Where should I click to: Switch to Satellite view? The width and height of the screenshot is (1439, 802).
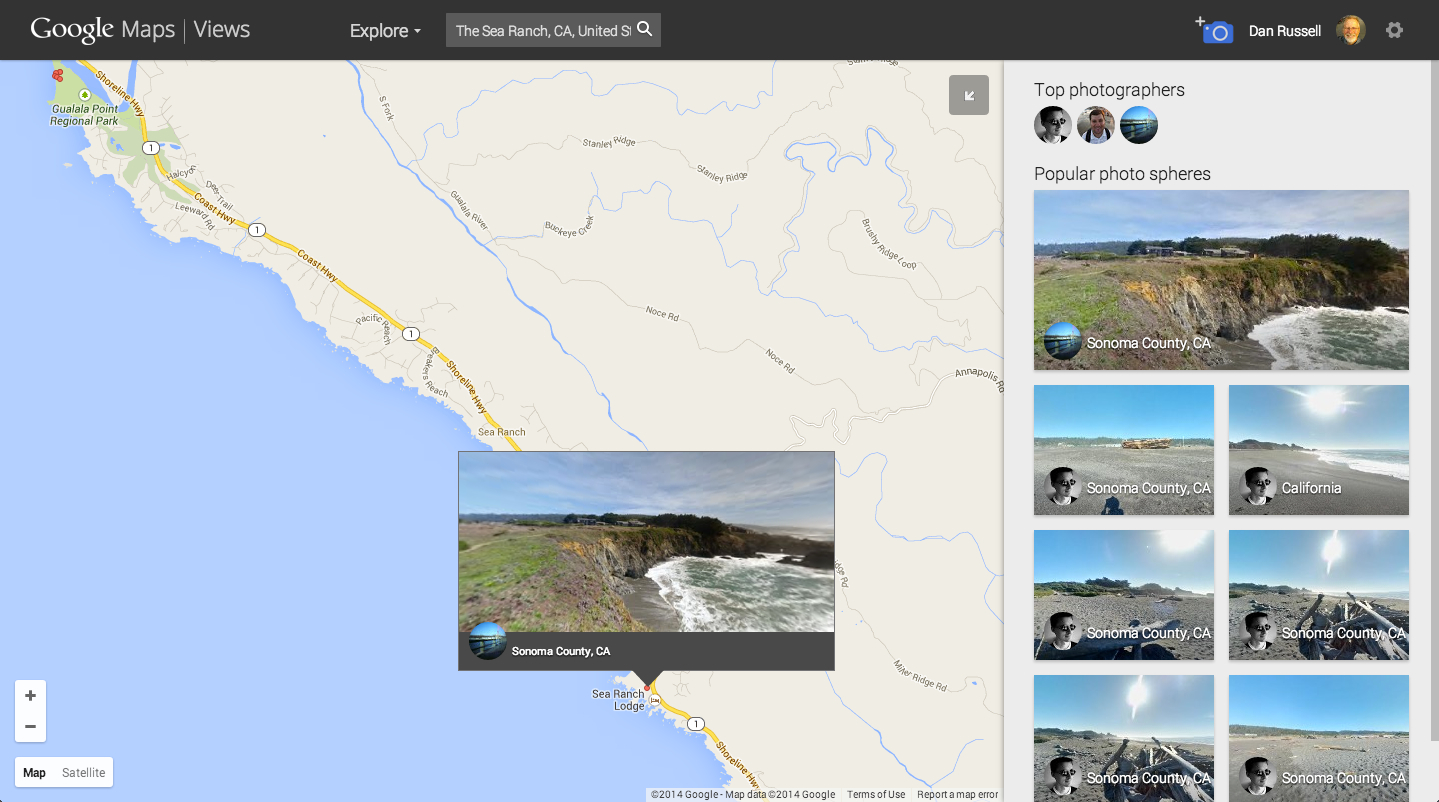[84, 773]
